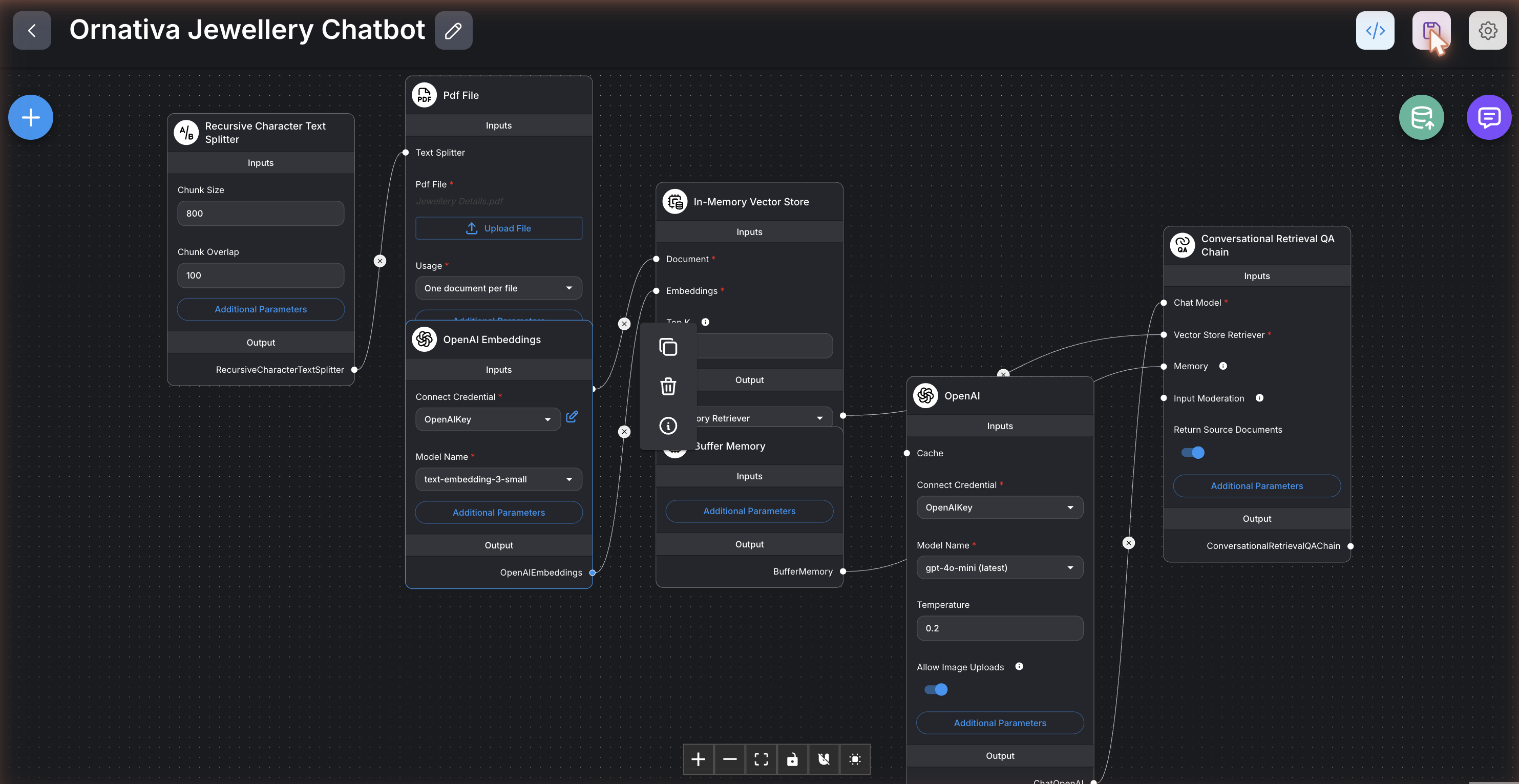Click the 'Ornativa Jewellery Chatbot' title

[247, 30]
